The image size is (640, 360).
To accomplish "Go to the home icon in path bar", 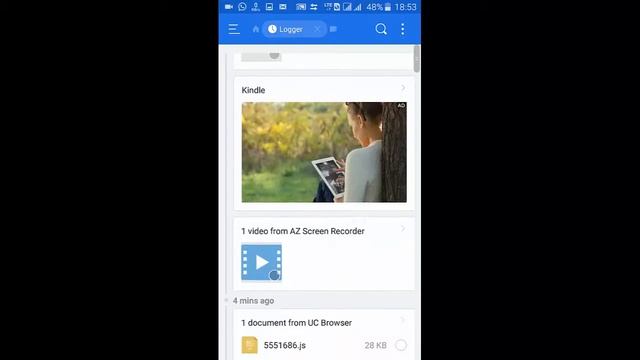I will [x=256, y=29].
